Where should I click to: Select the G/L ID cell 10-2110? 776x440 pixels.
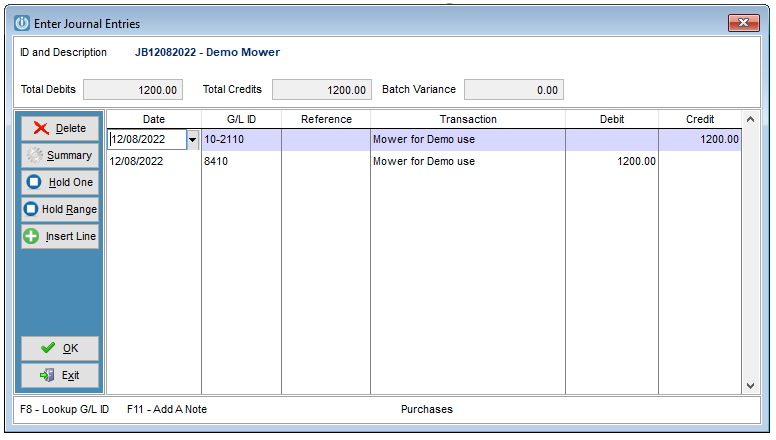pyautogui.click(x=242, y=140)
